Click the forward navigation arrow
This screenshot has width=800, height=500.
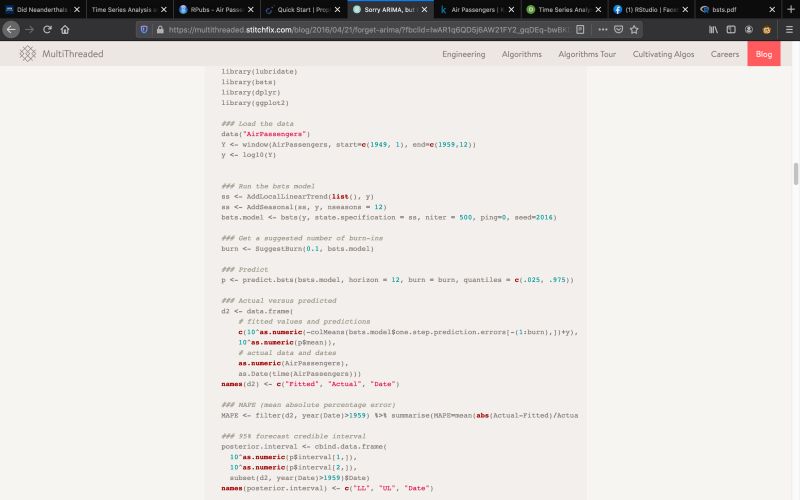[x=30, y=30]
